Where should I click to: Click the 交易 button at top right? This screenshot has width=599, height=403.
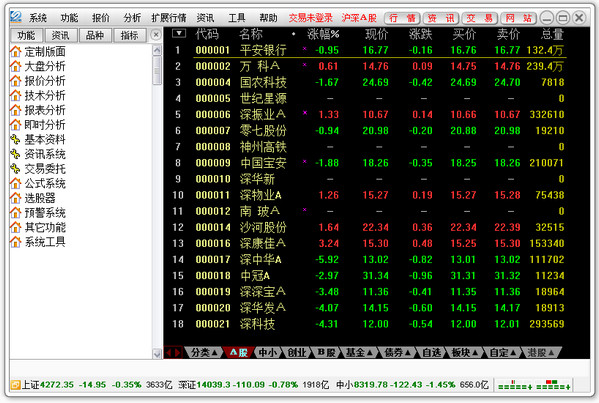[x=479, y=18]
